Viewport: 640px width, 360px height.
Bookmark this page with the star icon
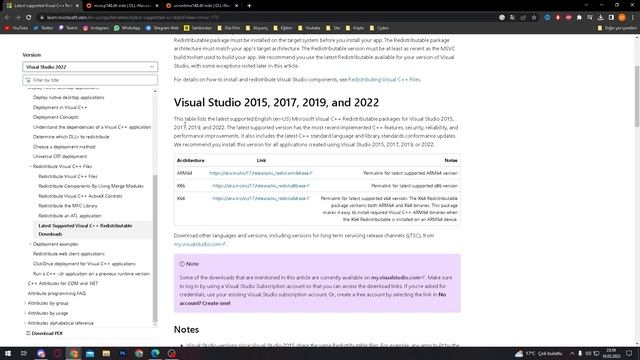534,17
